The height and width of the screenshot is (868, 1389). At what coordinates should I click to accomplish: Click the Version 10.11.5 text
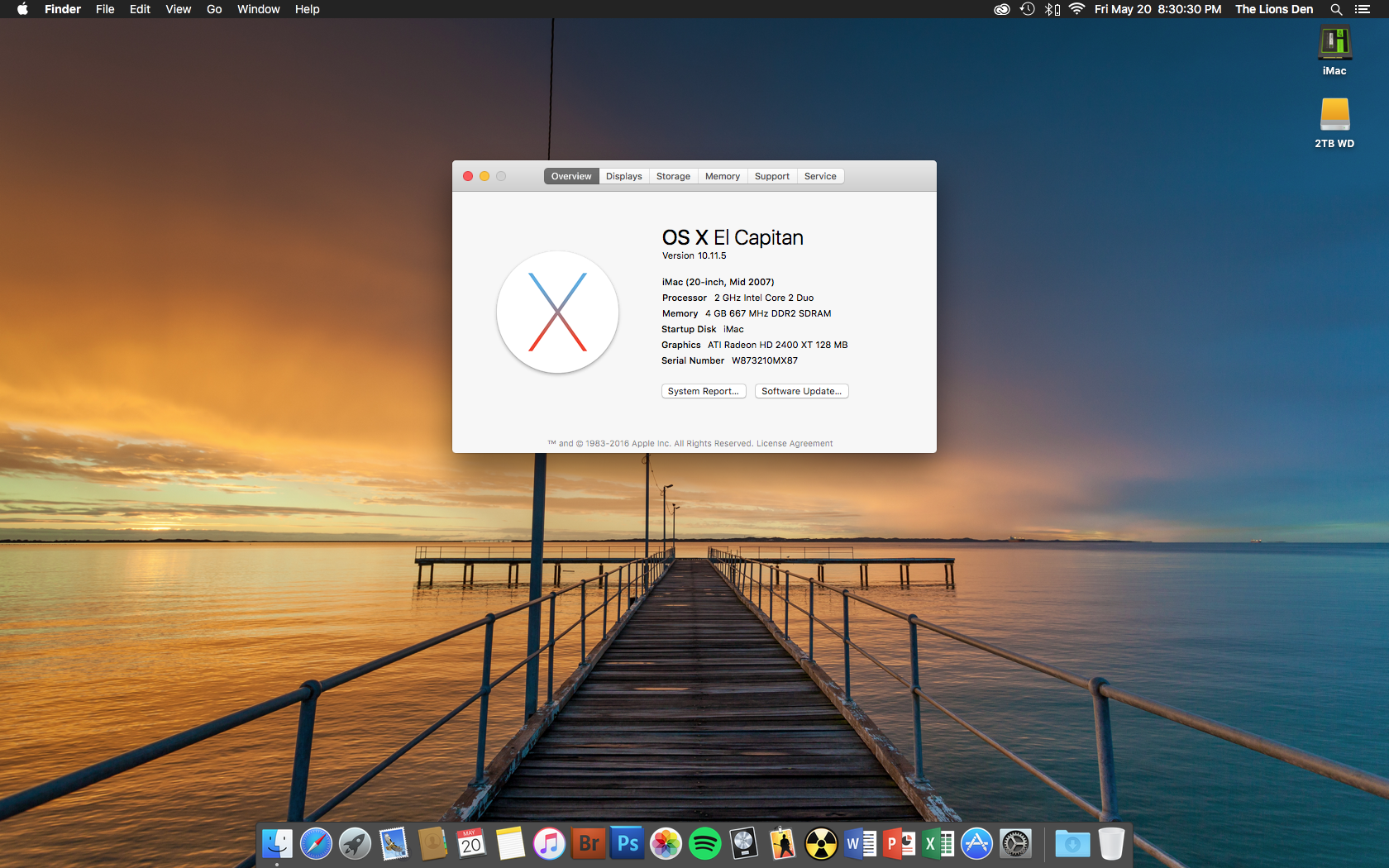pos(694,256)
